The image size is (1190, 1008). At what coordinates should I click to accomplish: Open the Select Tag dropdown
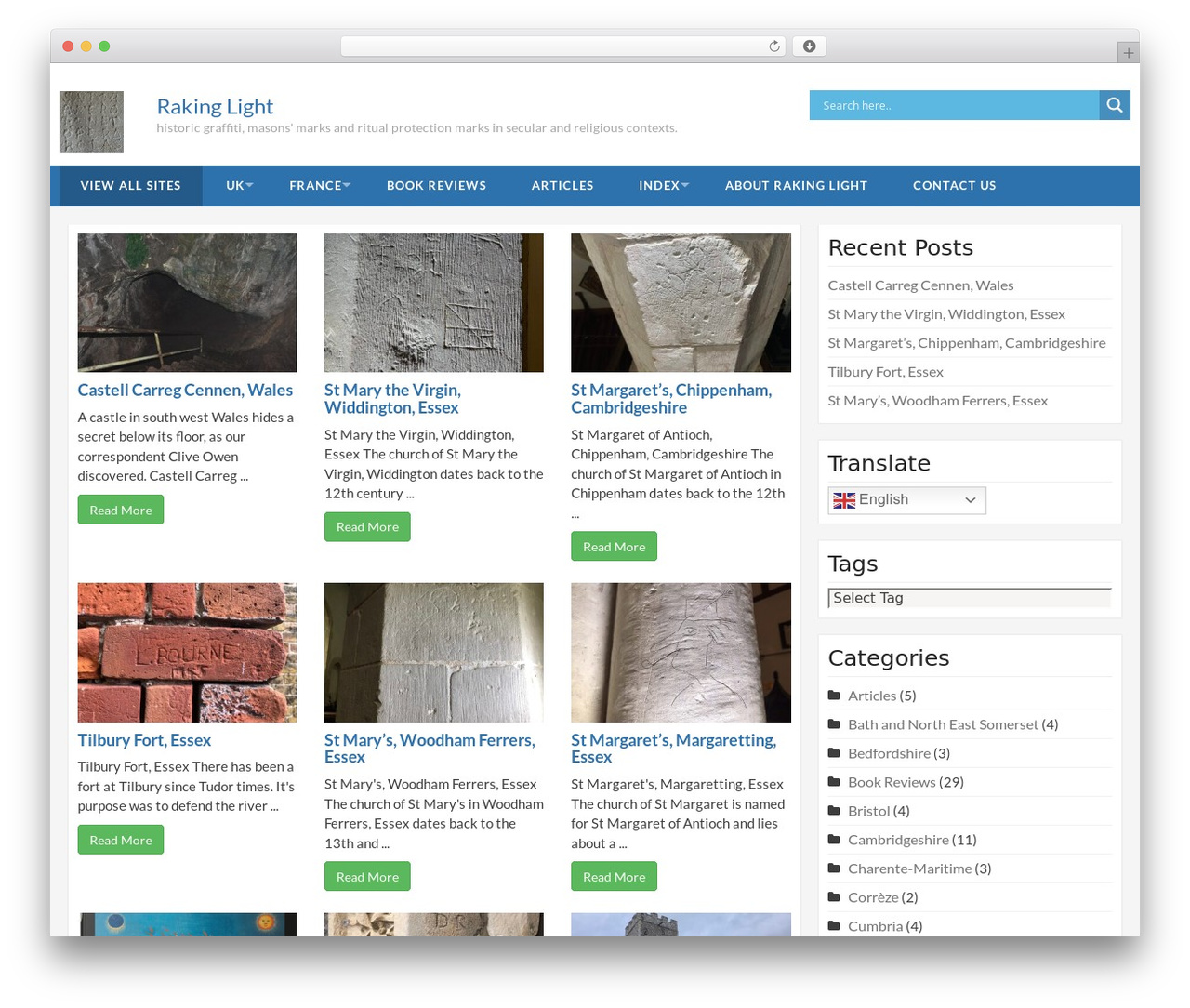970,598
